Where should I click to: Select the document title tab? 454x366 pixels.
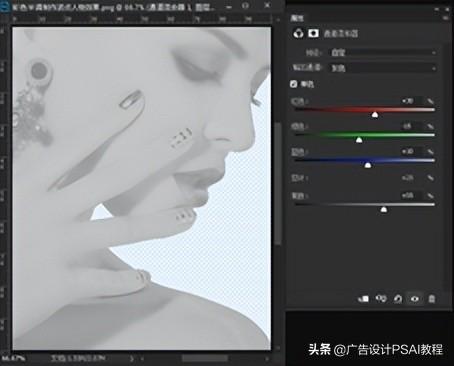click(113, 7)
